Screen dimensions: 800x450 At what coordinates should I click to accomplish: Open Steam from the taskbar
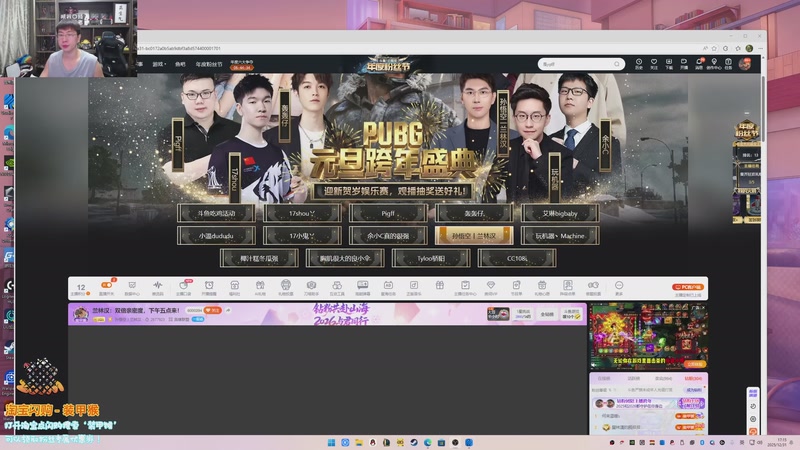(x=414, y=442)
